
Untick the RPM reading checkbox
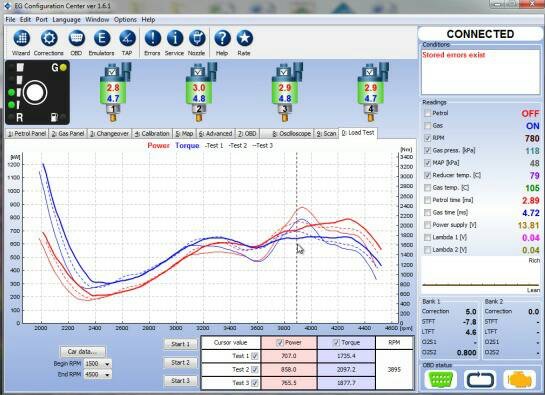click(x=428, y=138)
